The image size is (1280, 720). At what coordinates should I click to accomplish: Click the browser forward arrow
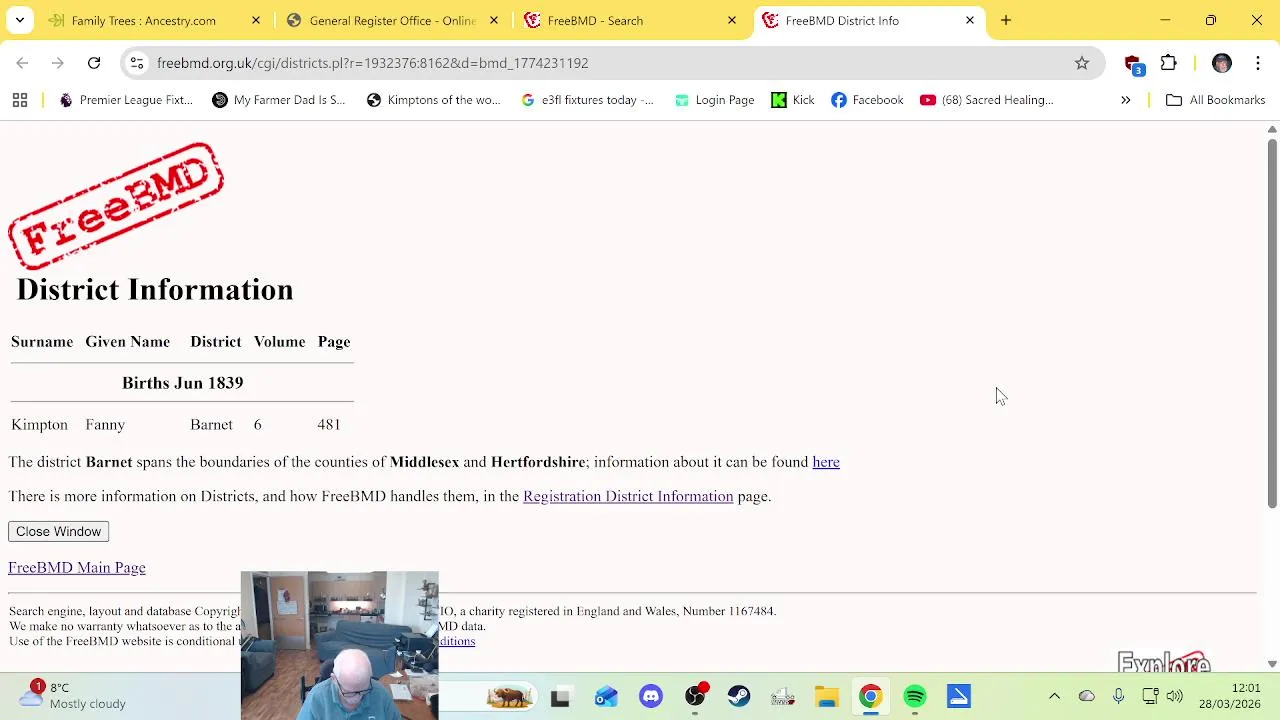click(x=58, y=63)
